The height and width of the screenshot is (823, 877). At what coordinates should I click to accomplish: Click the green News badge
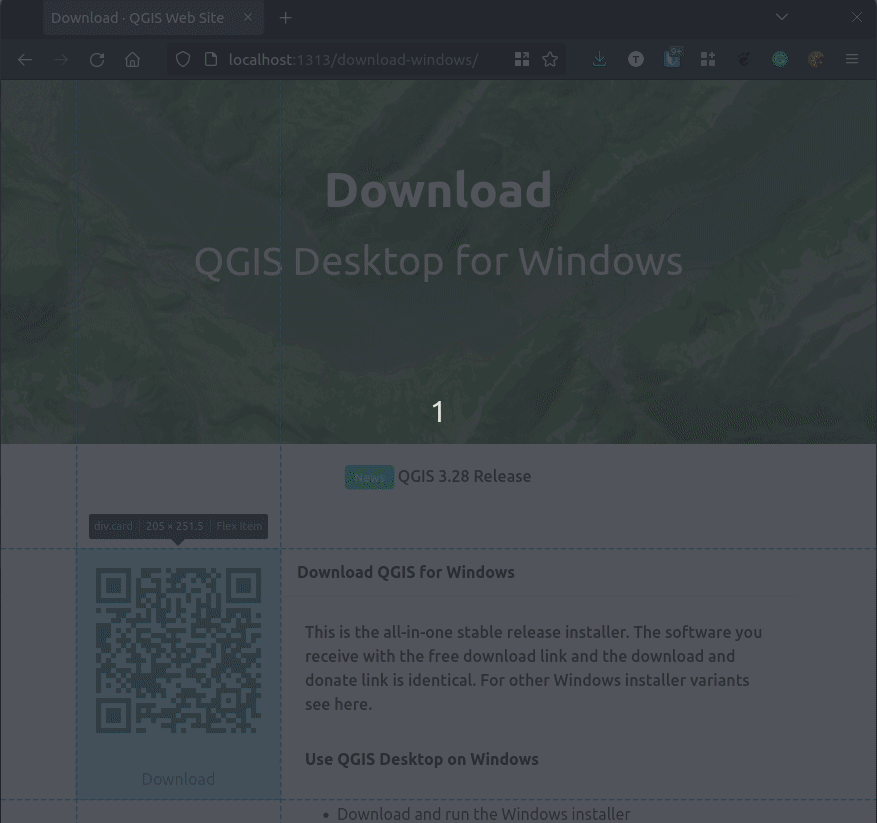click(369, 477)
